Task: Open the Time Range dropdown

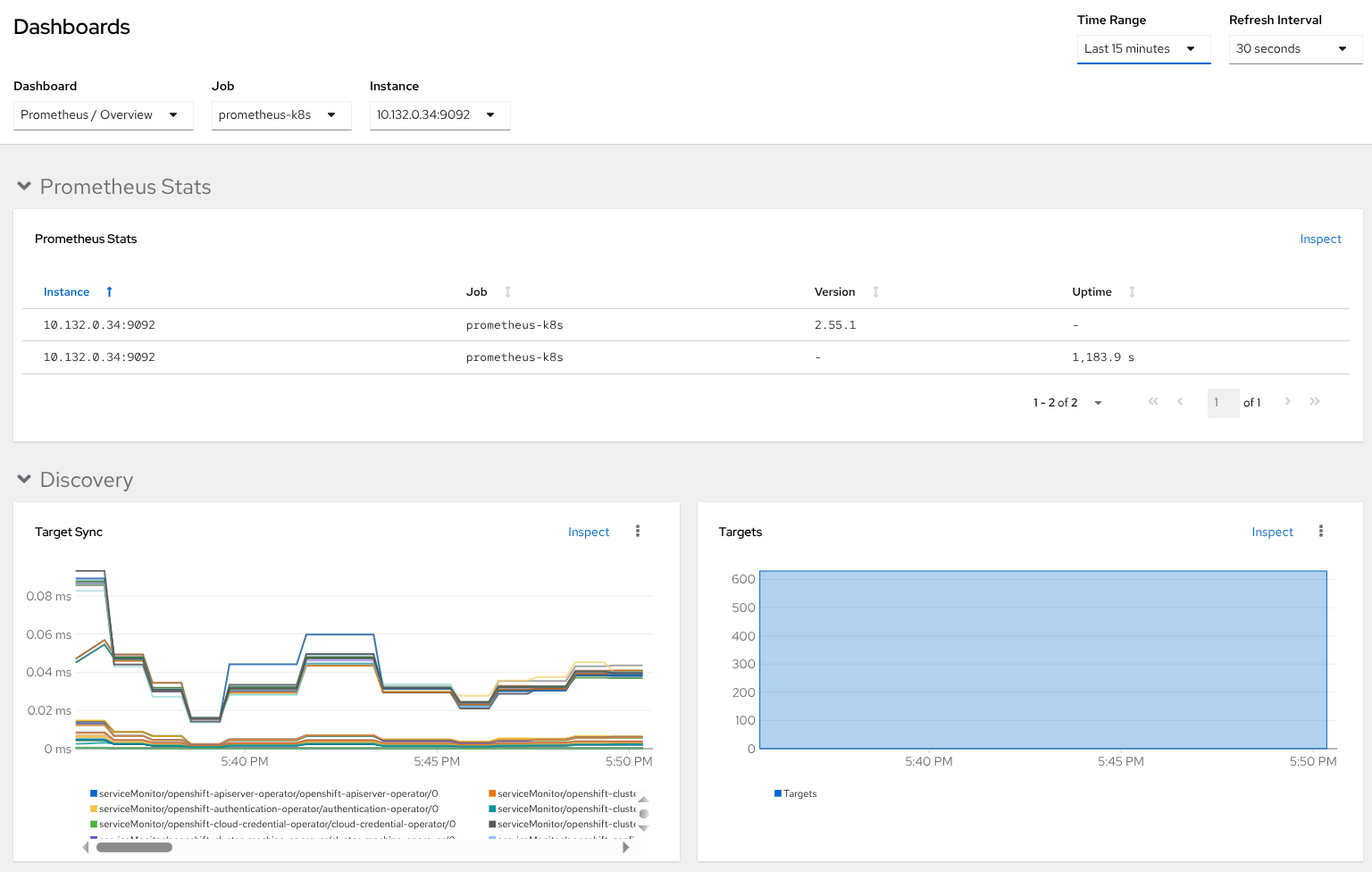Action: tap(1142, 49)
